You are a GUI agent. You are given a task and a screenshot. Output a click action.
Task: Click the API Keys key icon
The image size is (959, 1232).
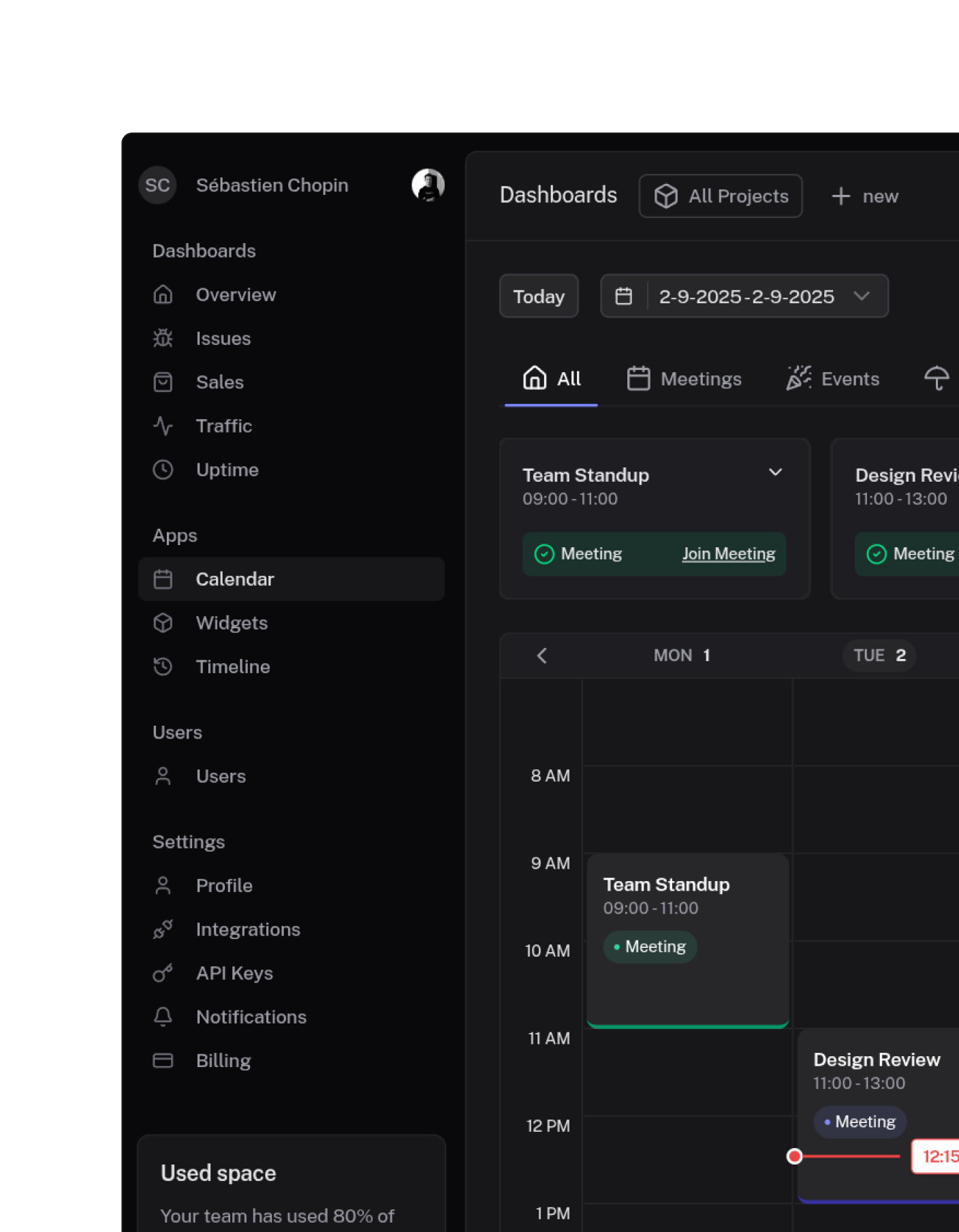pos(163,973)
